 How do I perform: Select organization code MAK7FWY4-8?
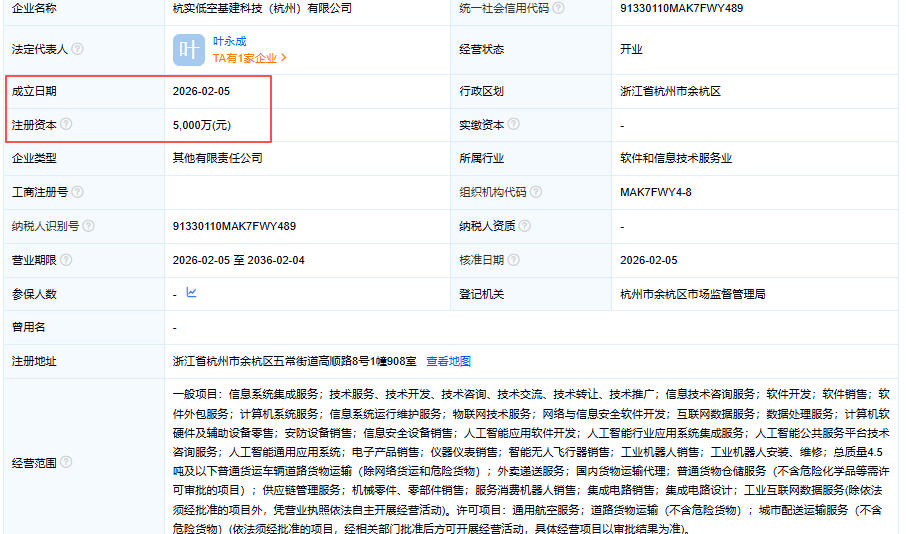(x=656, y=192)
